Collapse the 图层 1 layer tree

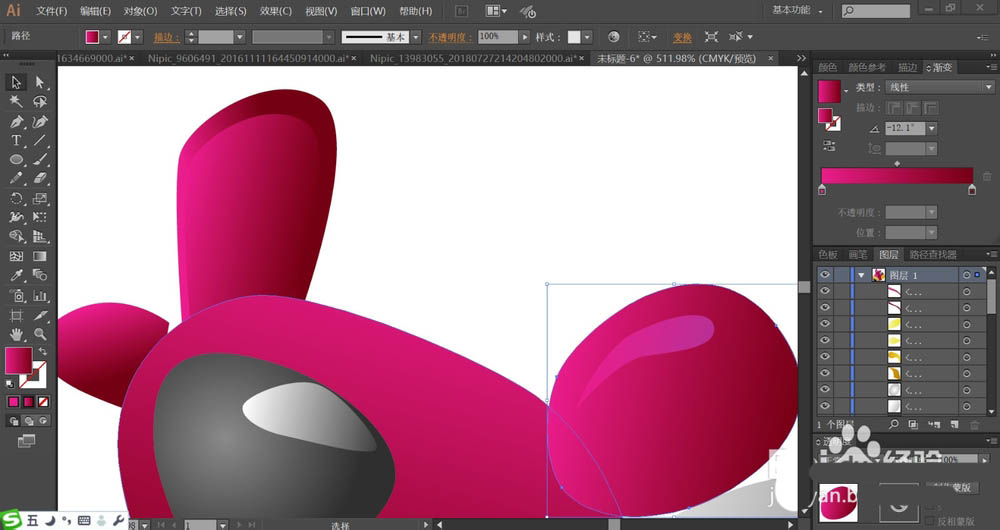[861, 275]
